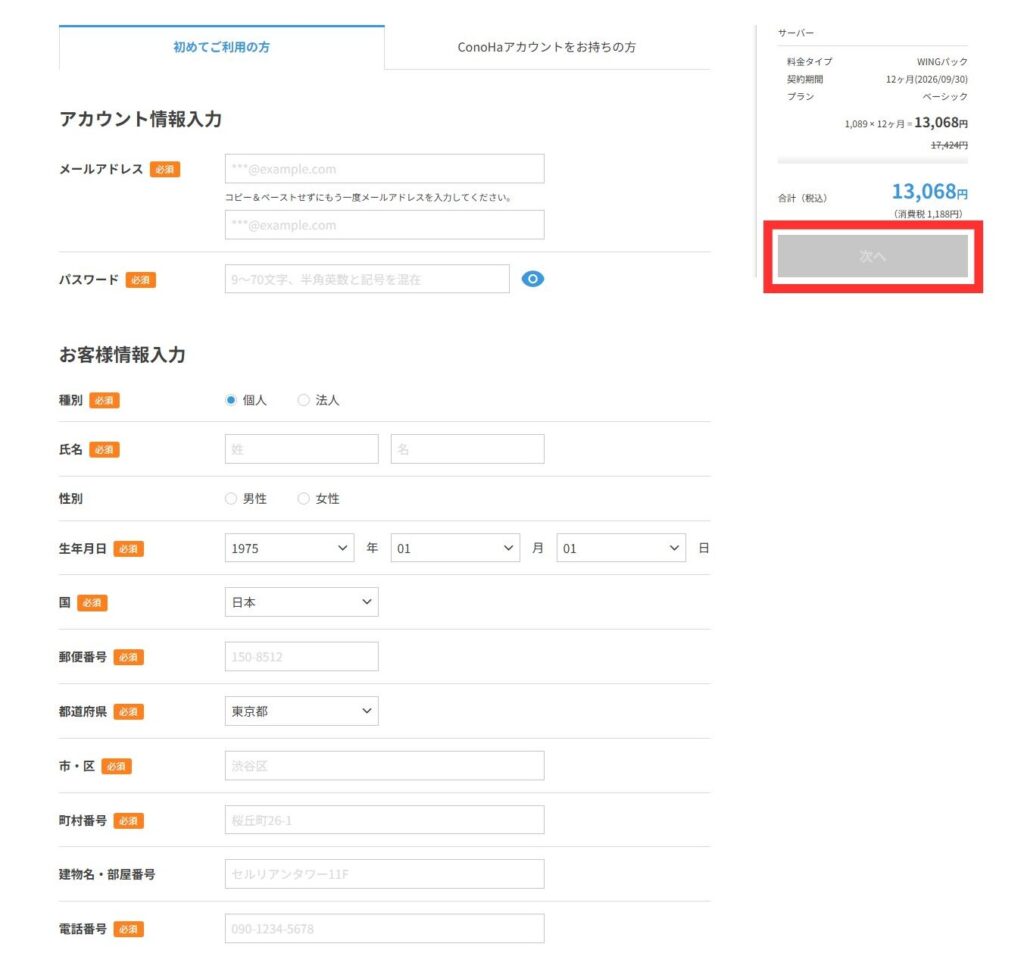Select 男性 for gender
Screen dimensions: 1024x972
click(231, 498)
